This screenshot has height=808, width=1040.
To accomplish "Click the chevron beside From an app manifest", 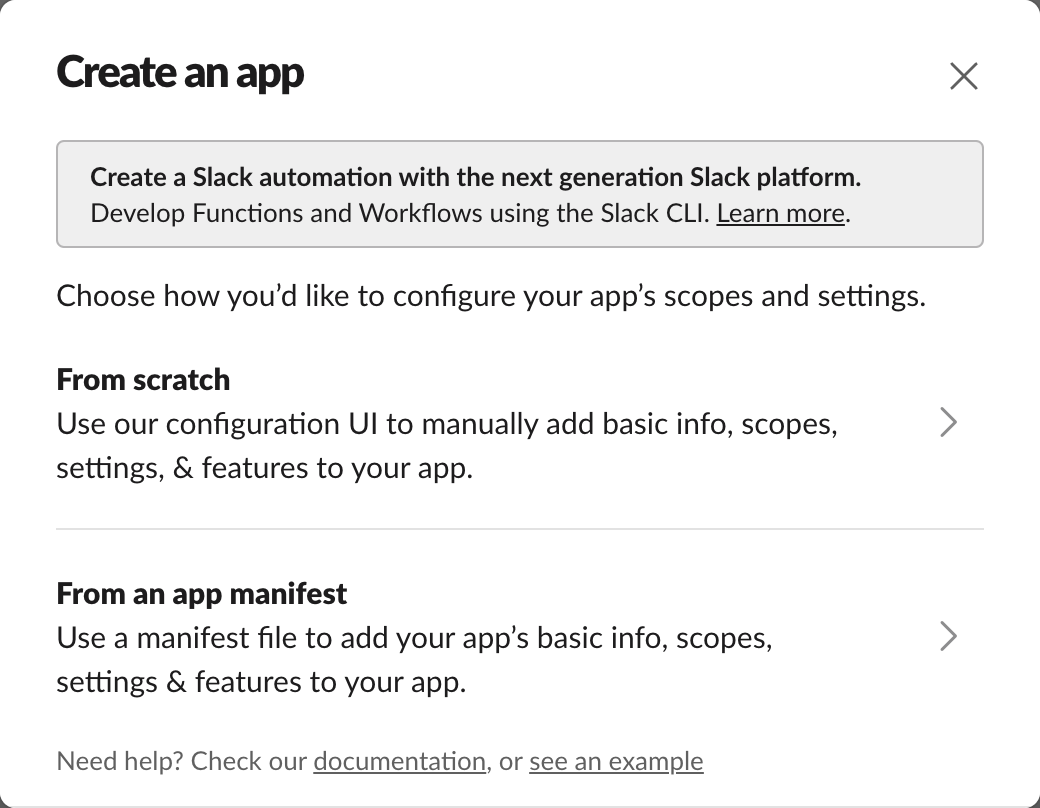I will pyautogui.click(x=949, y=636).
